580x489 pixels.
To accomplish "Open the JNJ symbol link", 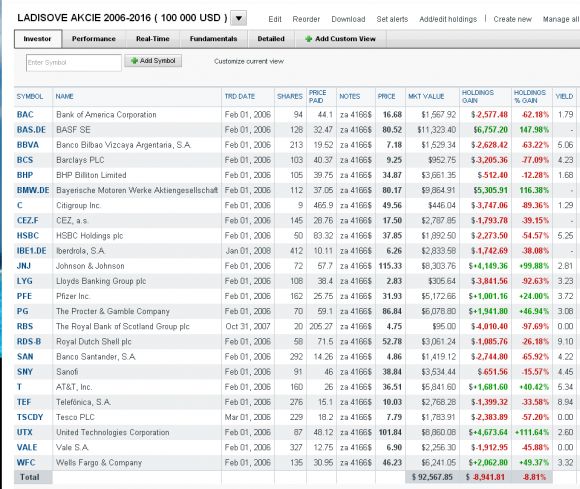I will pos(24,266).
